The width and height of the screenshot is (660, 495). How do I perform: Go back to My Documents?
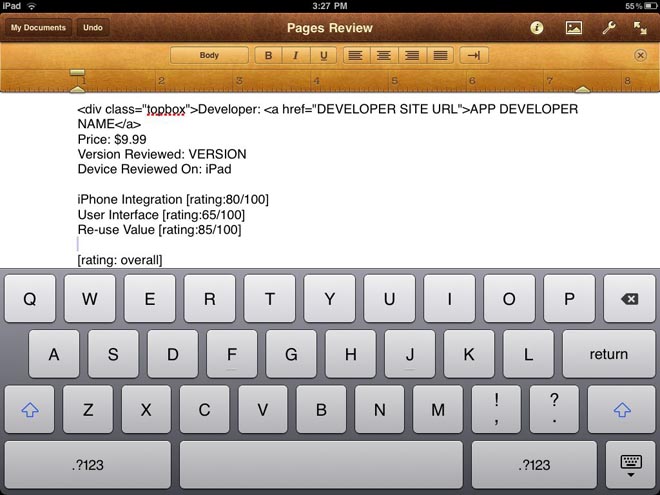pos(38,28)
